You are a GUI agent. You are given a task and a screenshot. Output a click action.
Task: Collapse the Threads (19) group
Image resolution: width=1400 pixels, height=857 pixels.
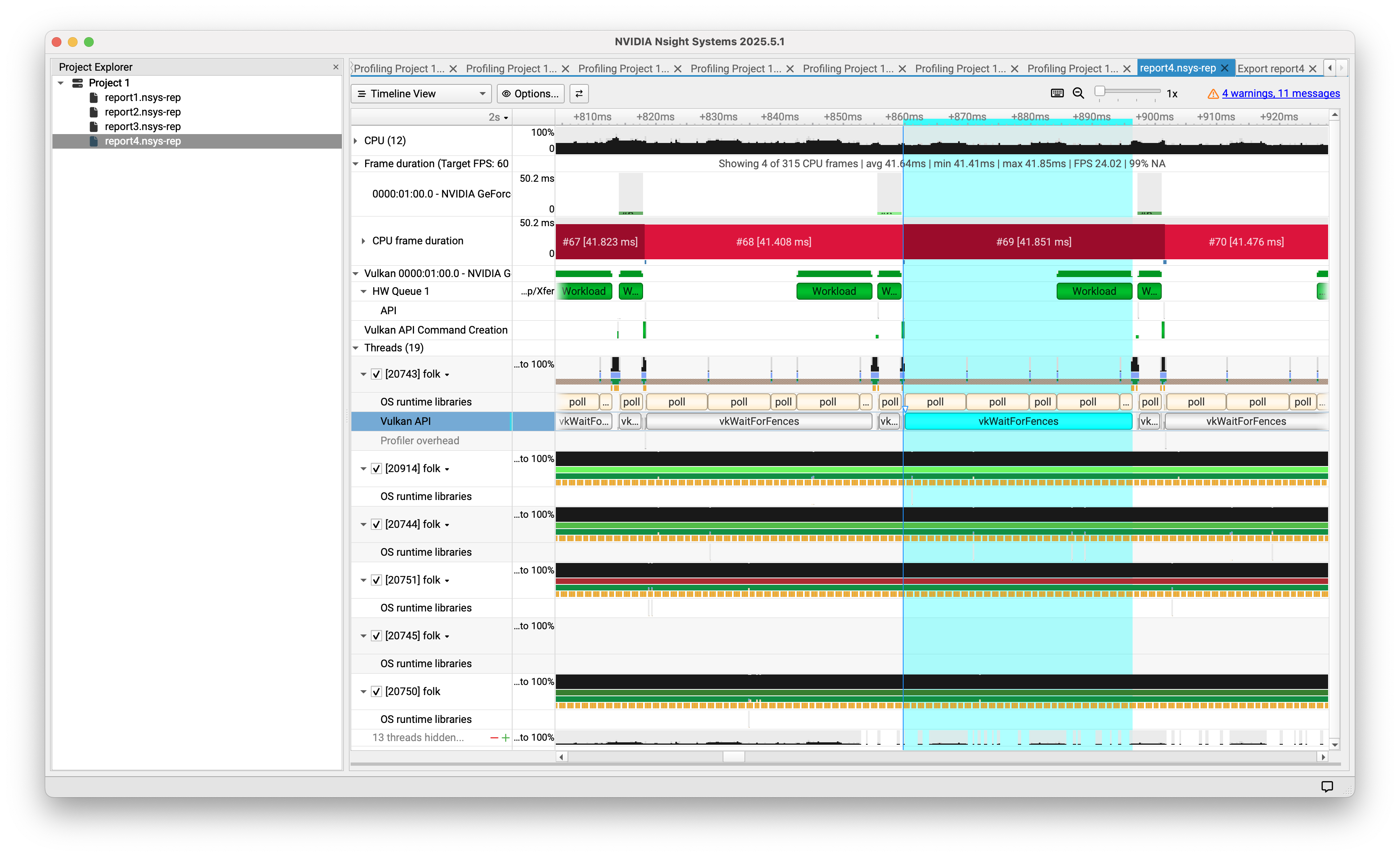click(x=356, y=348)
